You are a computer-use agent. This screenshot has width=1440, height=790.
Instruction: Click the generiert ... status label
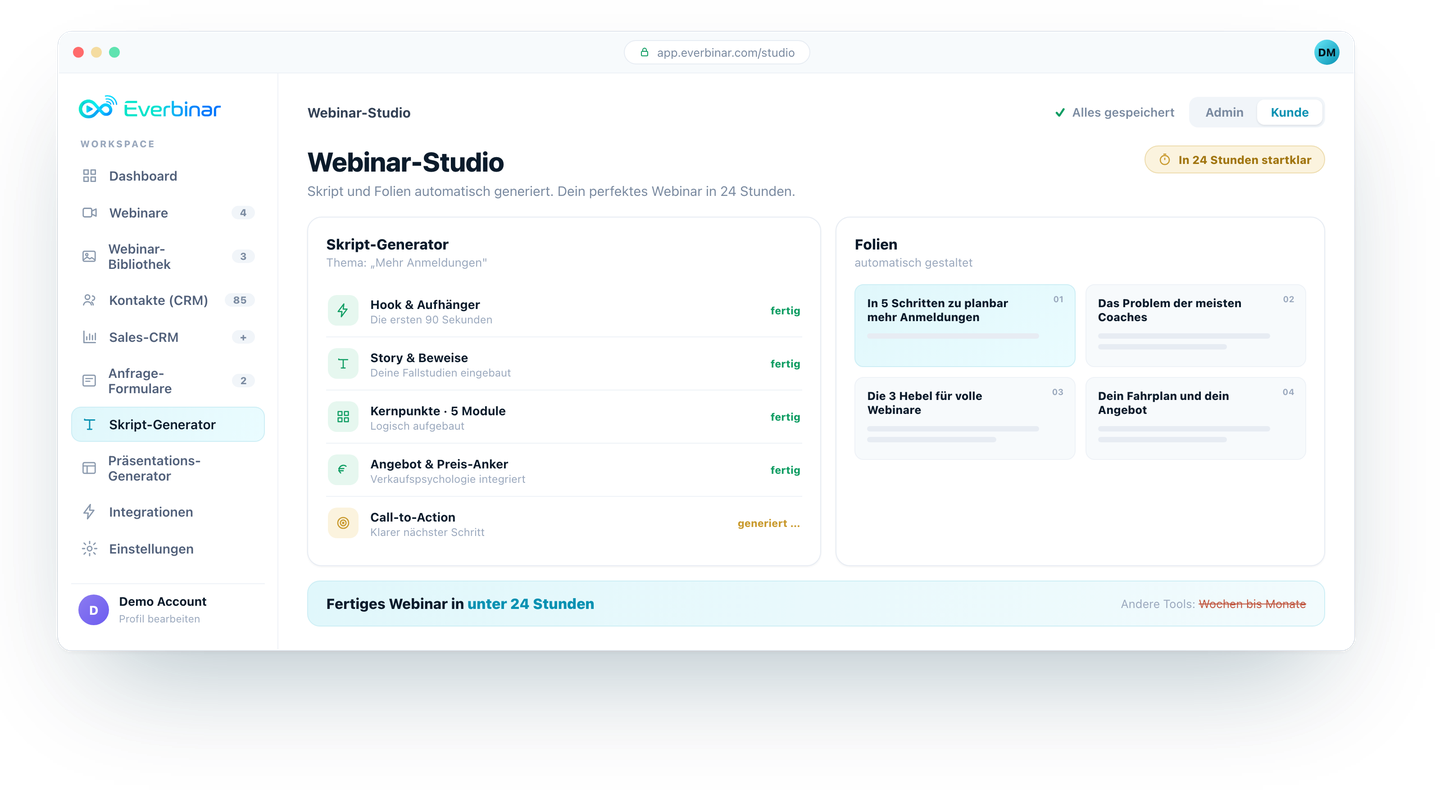(x=769, y=523)
